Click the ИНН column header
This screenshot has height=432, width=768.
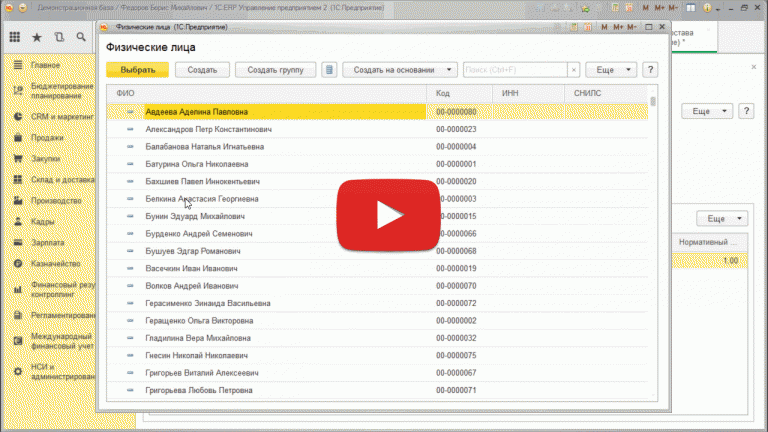(x=528, y=93)
